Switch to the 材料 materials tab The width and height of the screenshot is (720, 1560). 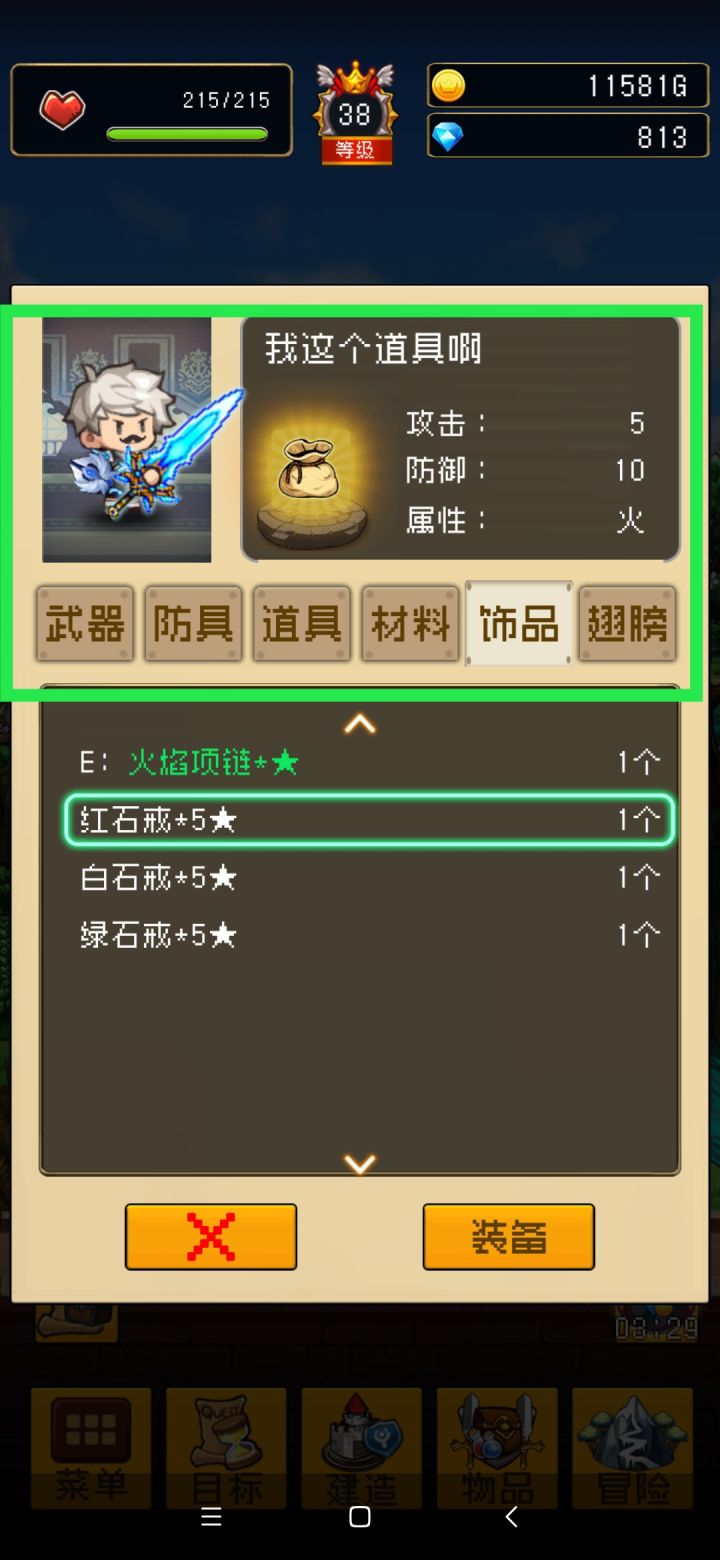tap(410, 624)
